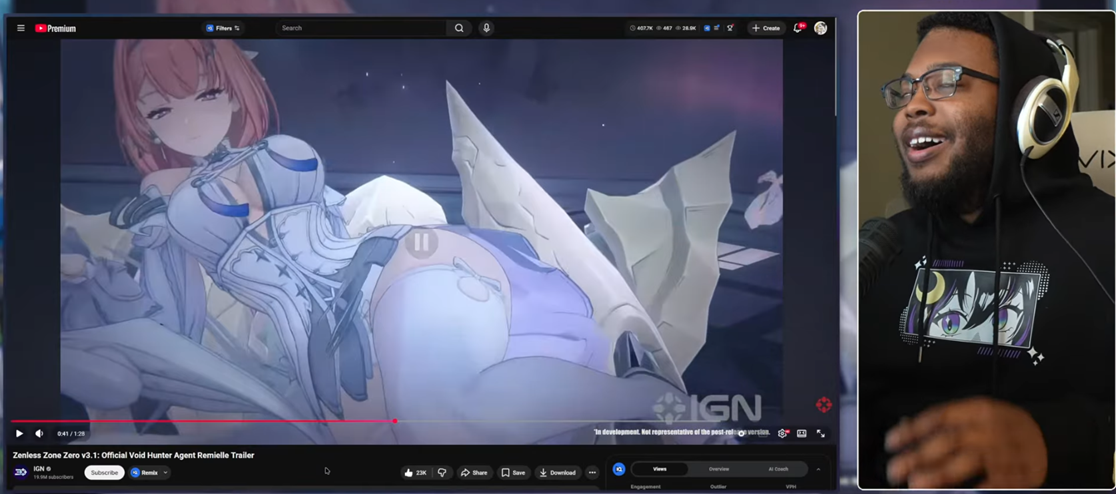Image resolution: width=1116 pixels, height=494 pixels.
Task: Click the 407.7K stat in header
Action: coord(641,28)
